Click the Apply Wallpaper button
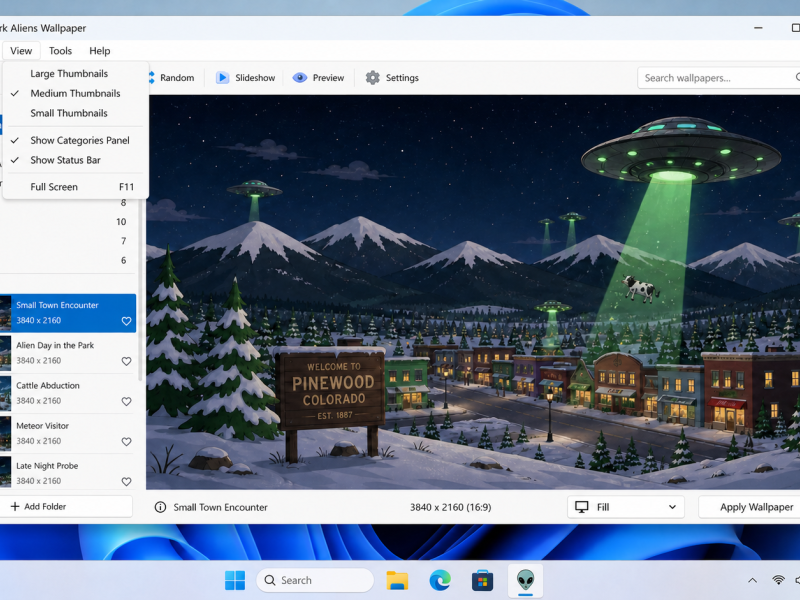Viewport: 800px width, 600px height. tap(750, 507)
